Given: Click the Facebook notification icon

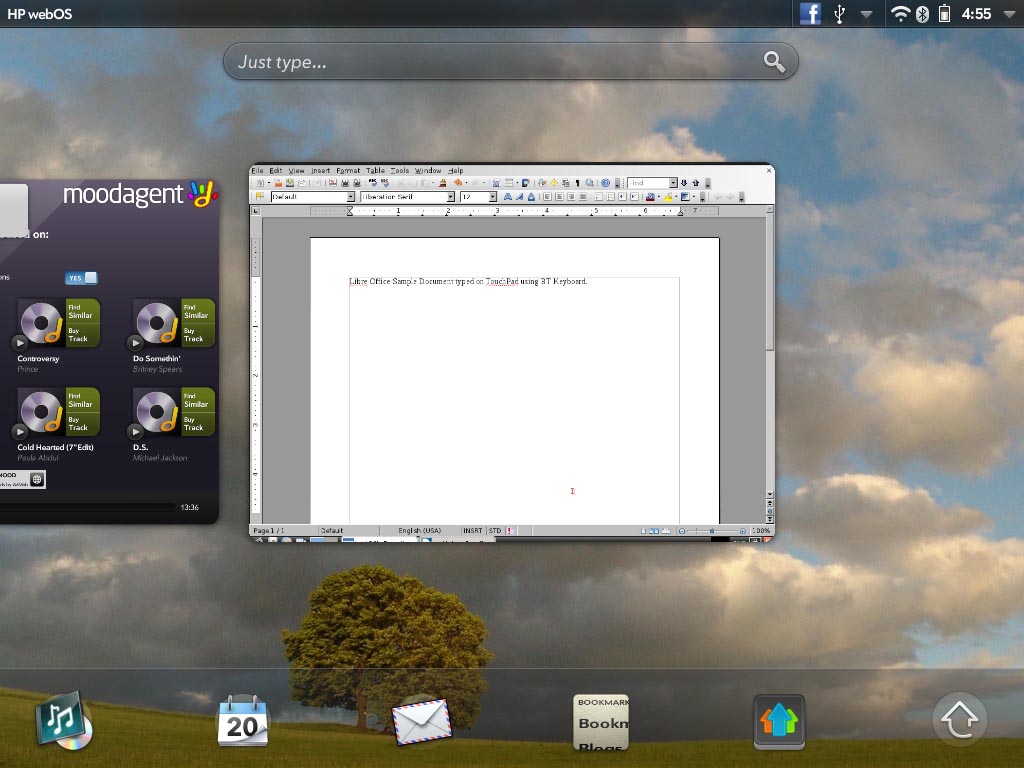Looking at the screenshot, I should pyautogui.click(x=810, y=13).
